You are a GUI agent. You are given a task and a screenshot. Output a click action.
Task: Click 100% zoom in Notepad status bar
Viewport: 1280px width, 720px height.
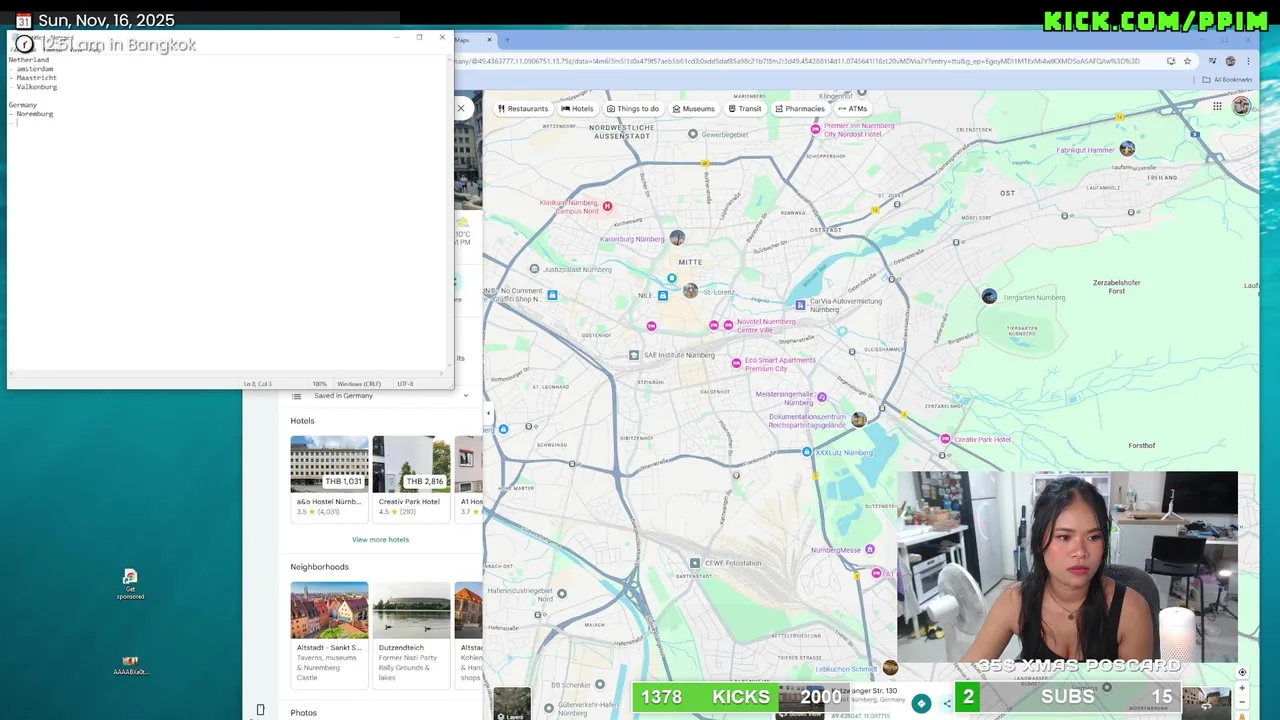click(319, 384)
